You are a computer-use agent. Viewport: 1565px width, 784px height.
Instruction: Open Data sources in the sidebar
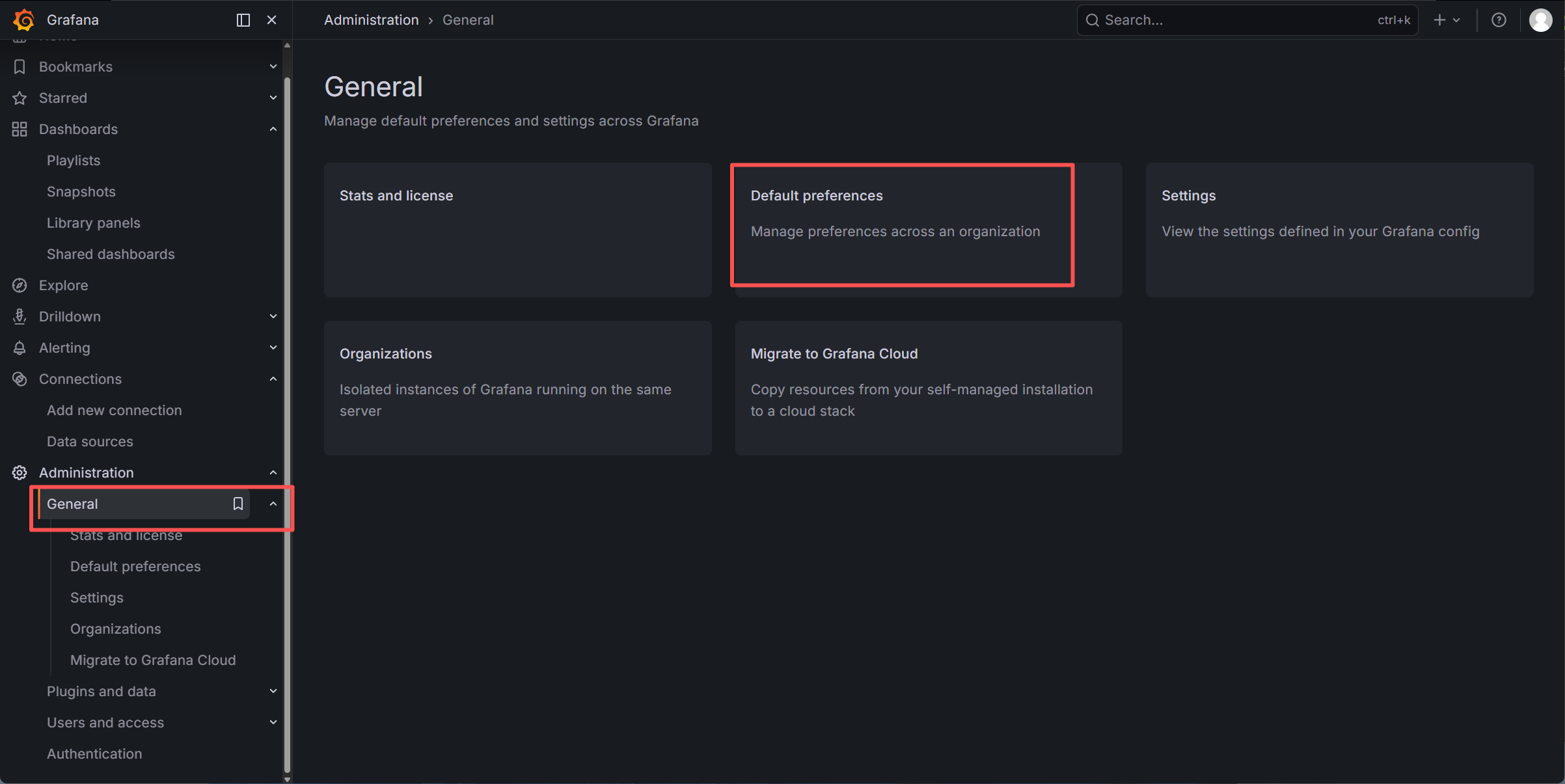(90, 442)
